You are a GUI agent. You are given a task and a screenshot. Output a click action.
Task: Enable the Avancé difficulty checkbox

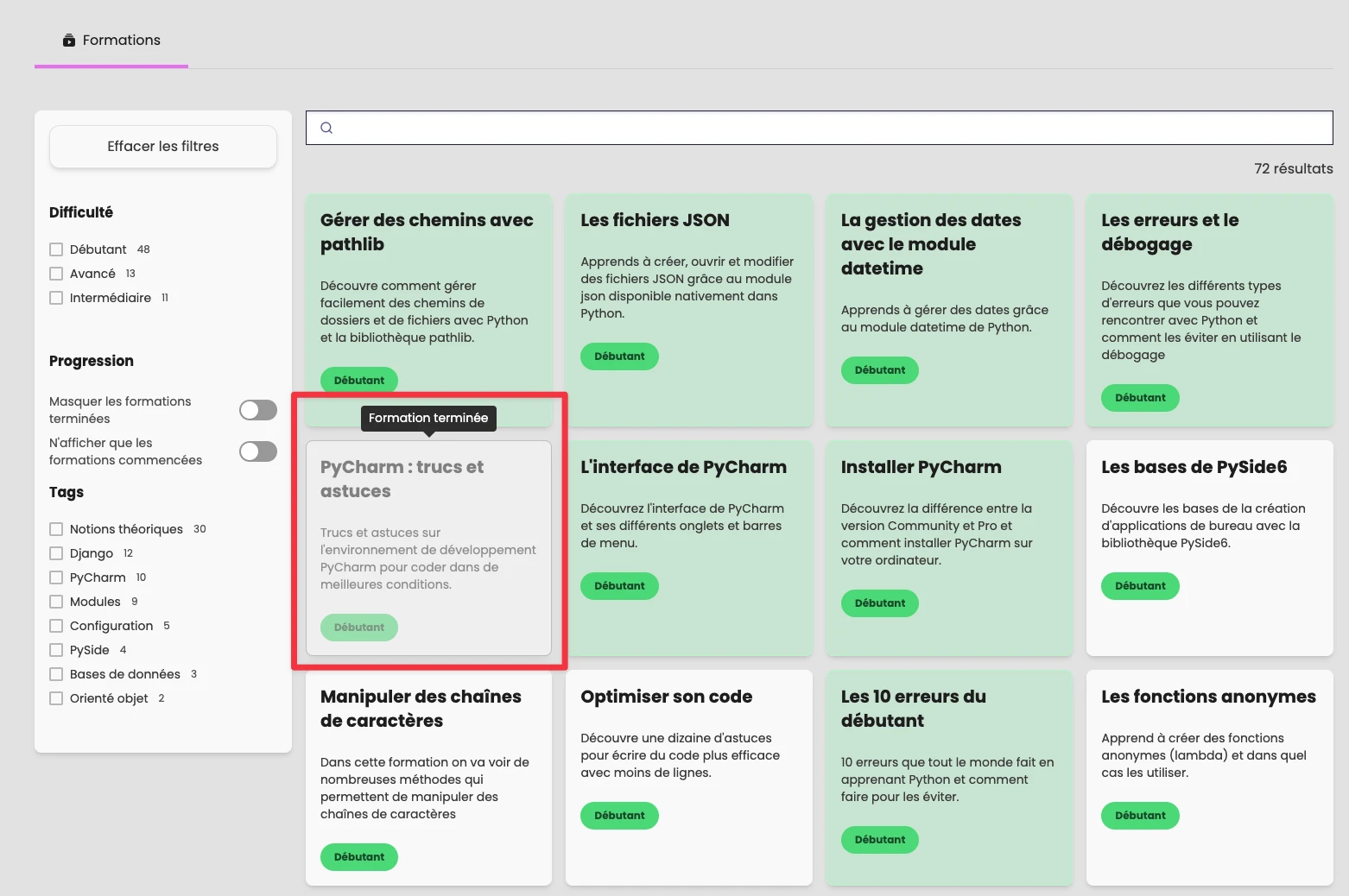click(56, 274)
